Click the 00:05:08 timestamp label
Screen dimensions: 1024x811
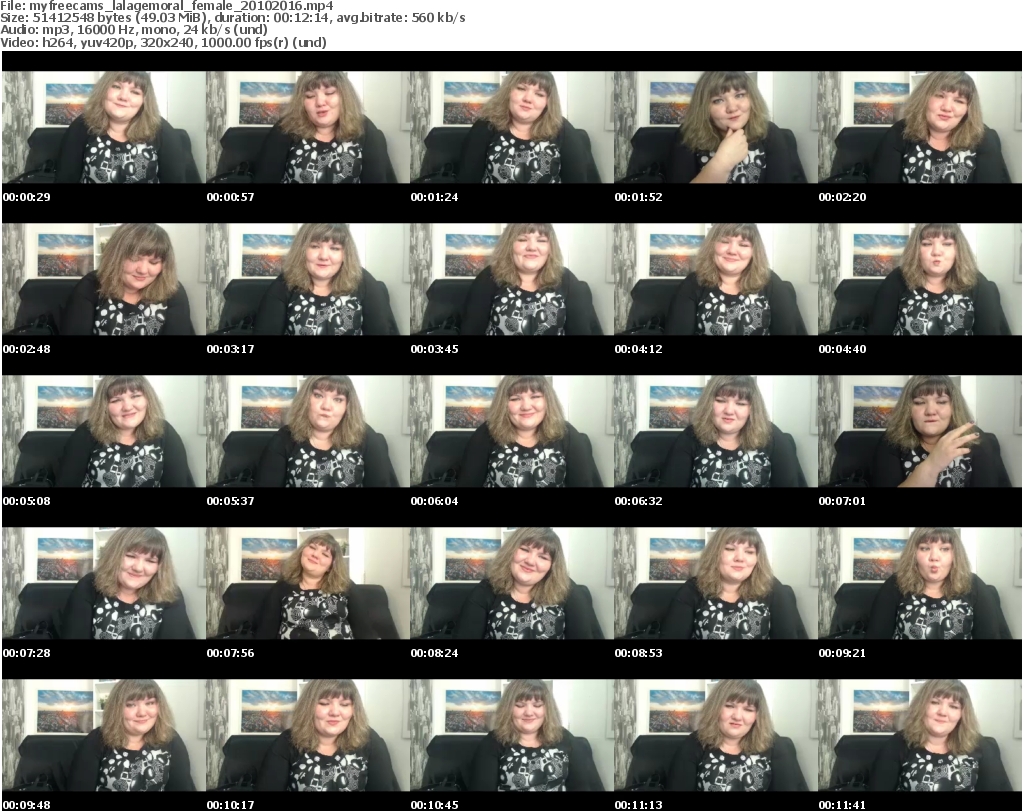[27, 501]
